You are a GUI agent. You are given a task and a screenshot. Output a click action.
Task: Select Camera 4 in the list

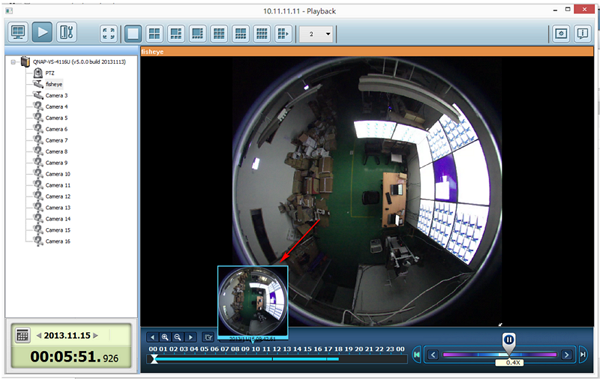click(57, 107)
